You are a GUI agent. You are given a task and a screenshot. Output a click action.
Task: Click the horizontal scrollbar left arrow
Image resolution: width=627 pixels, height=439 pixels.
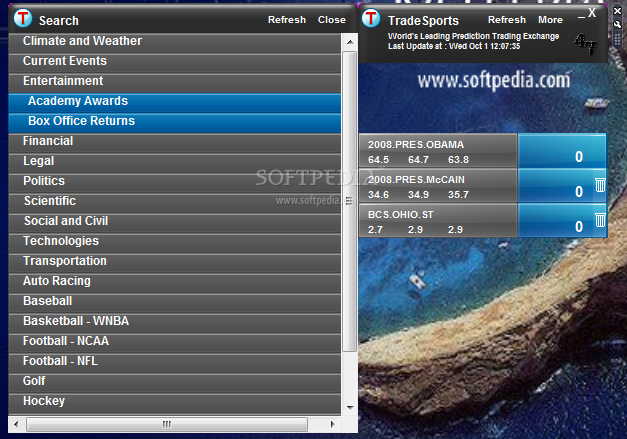[x=16, y=424]
